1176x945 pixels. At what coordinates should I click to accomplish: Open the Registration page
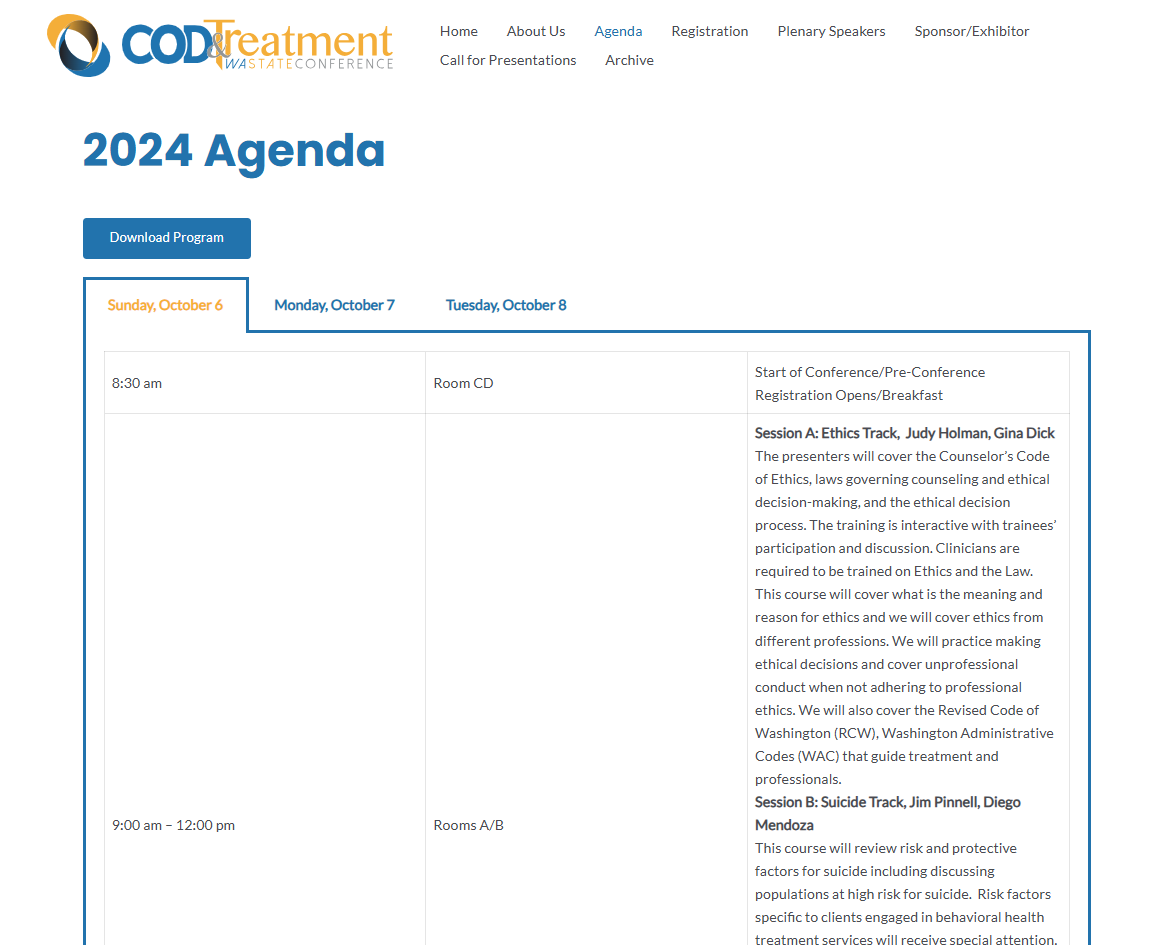pos(709,31)
